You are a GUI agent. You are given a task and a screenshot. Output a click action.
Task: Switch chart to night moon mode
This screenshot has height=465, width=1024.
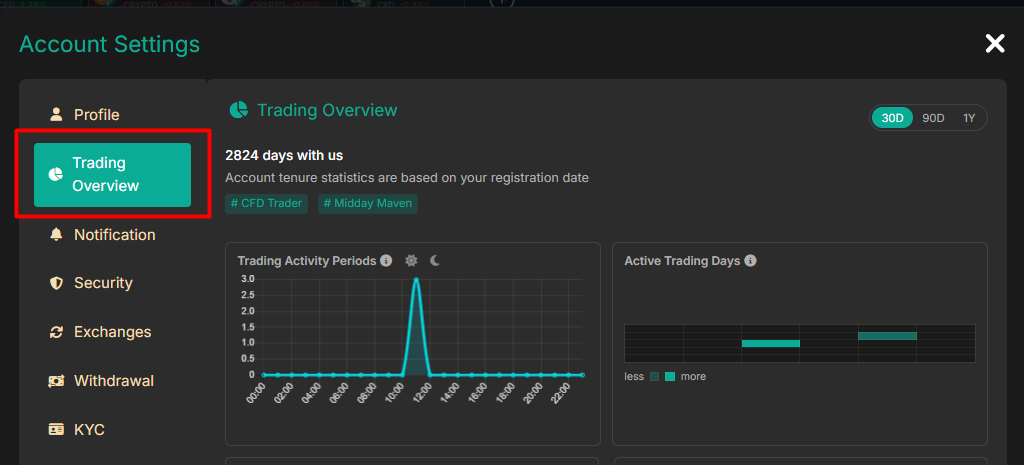(435, 261)
